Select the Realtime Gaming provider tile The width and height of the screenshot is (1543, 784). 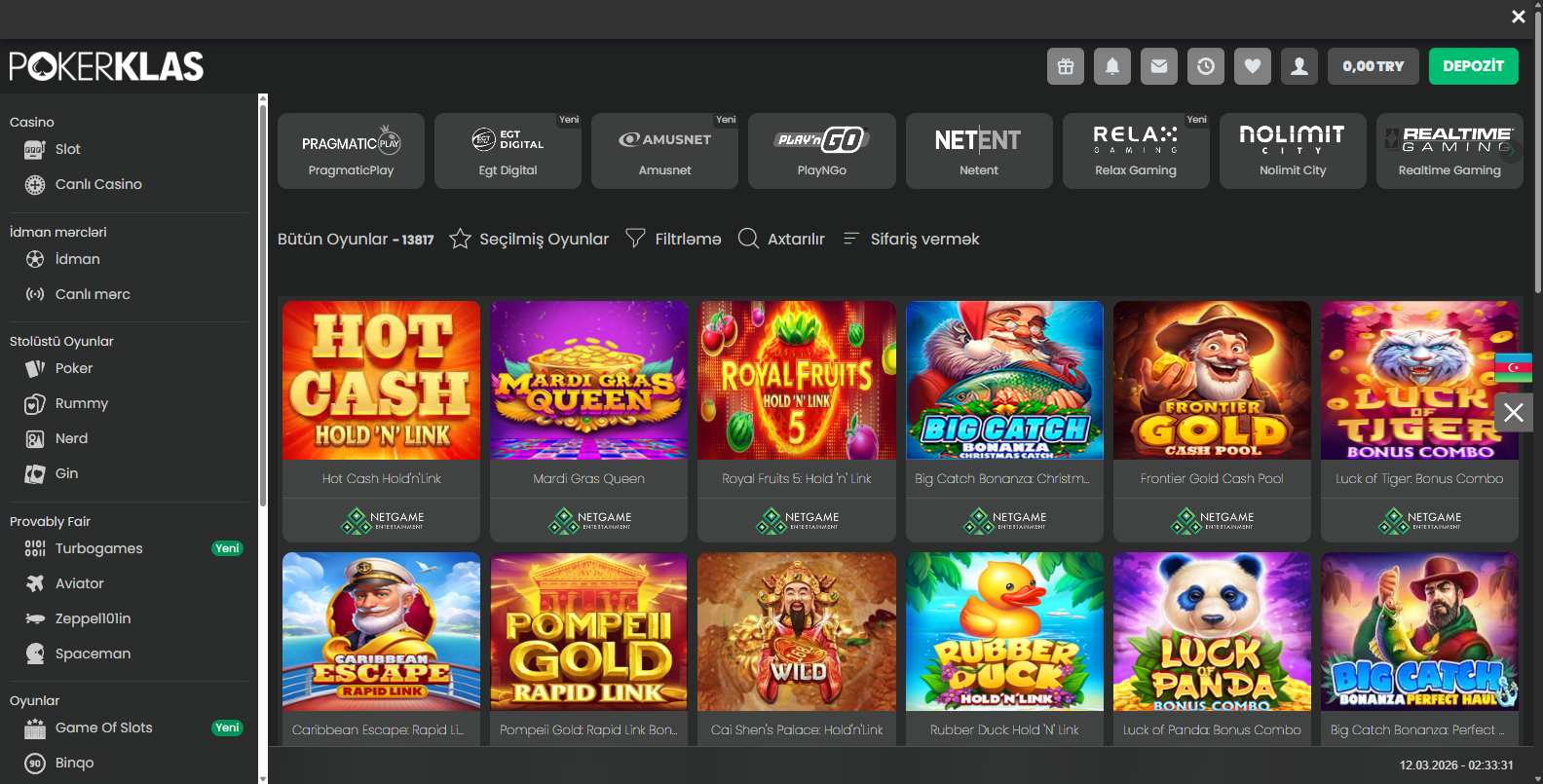point(1449,151)
